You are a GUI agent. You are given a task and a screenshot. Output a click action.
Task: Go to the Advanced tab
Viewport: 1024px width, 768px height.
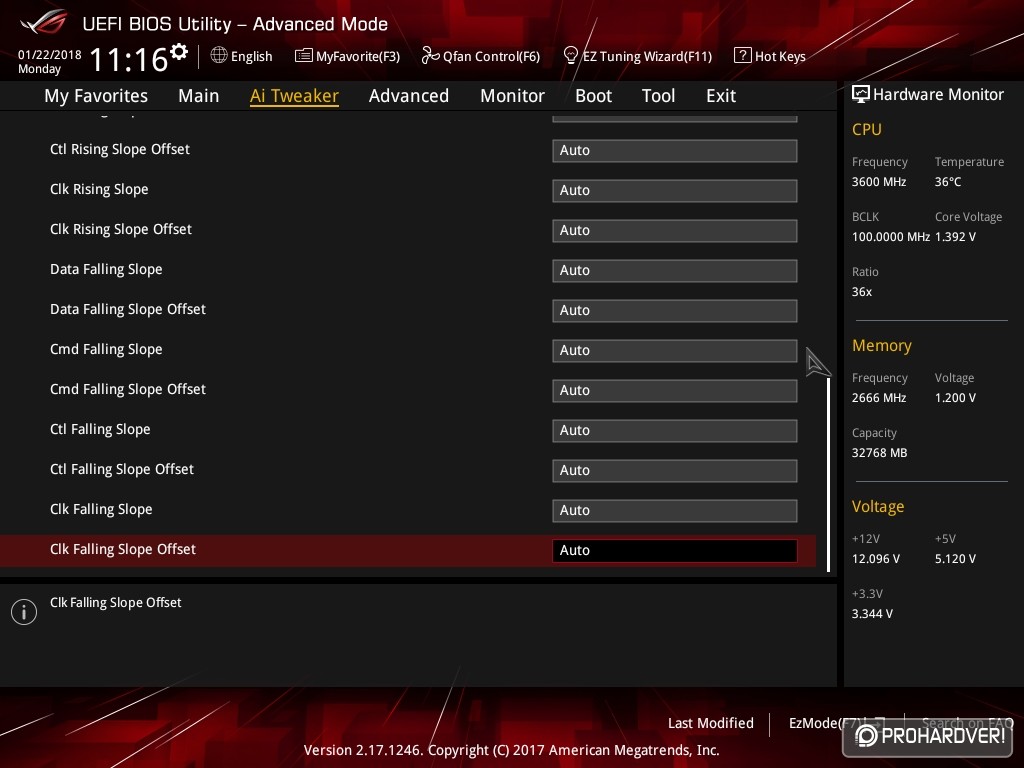(409, 96)
